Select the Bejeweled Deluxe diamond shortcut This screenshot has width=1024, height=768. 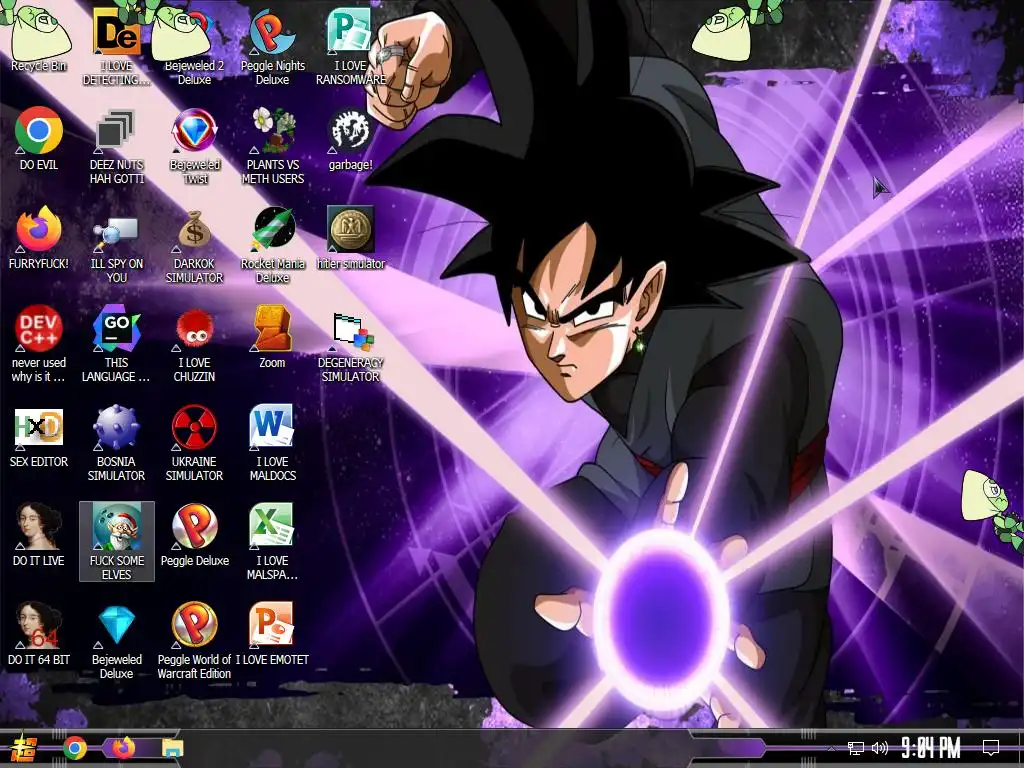point(116,643)
